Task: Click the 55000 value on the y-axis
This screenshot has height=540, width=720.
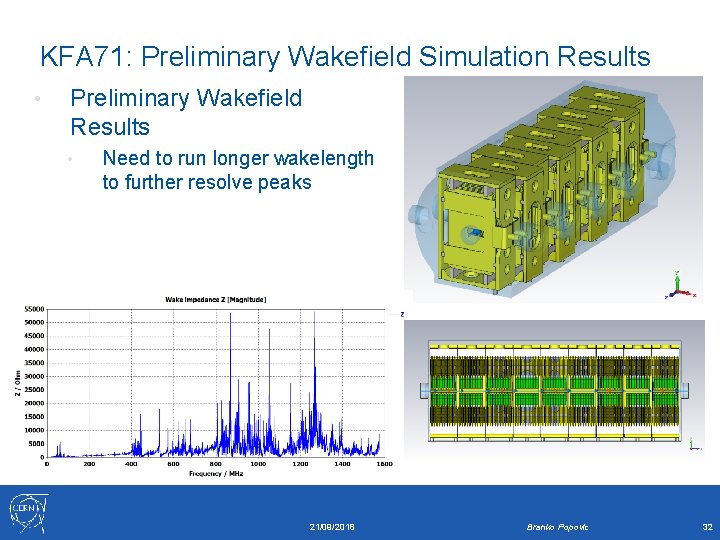Action: click(35, 309)
